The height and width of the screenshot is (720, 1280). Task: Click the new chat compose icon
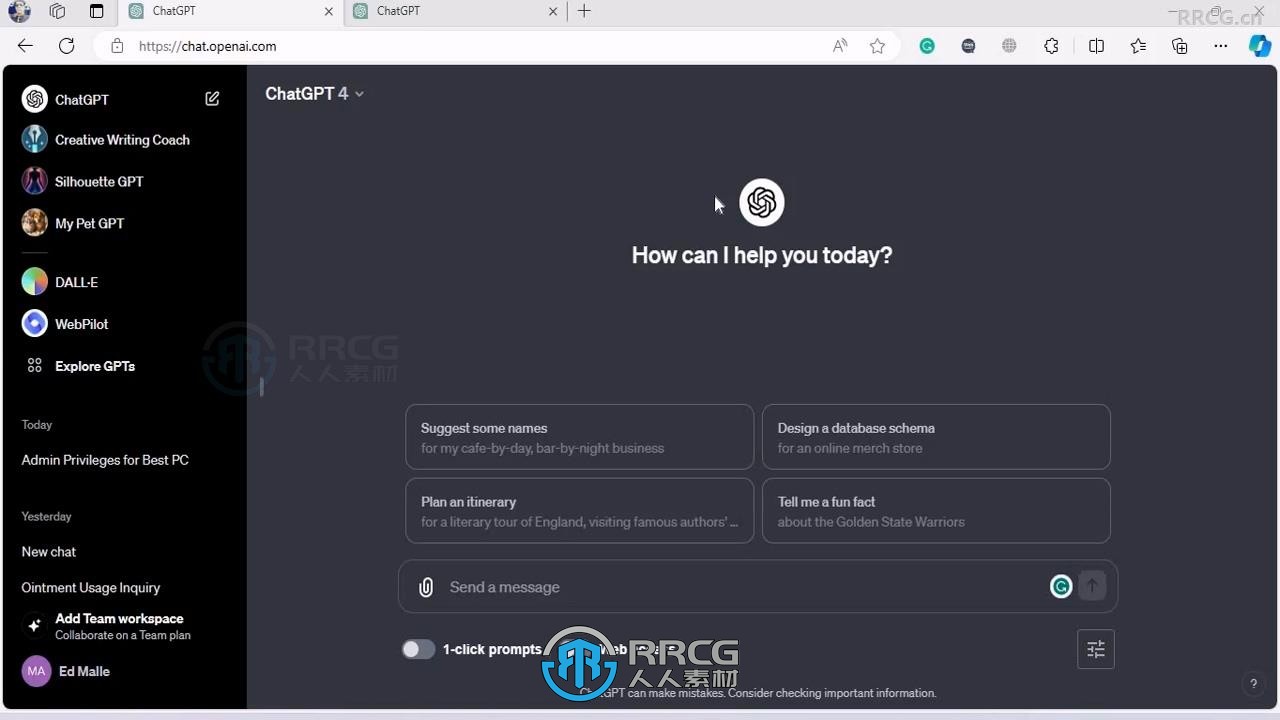click(x=212, y=99)
